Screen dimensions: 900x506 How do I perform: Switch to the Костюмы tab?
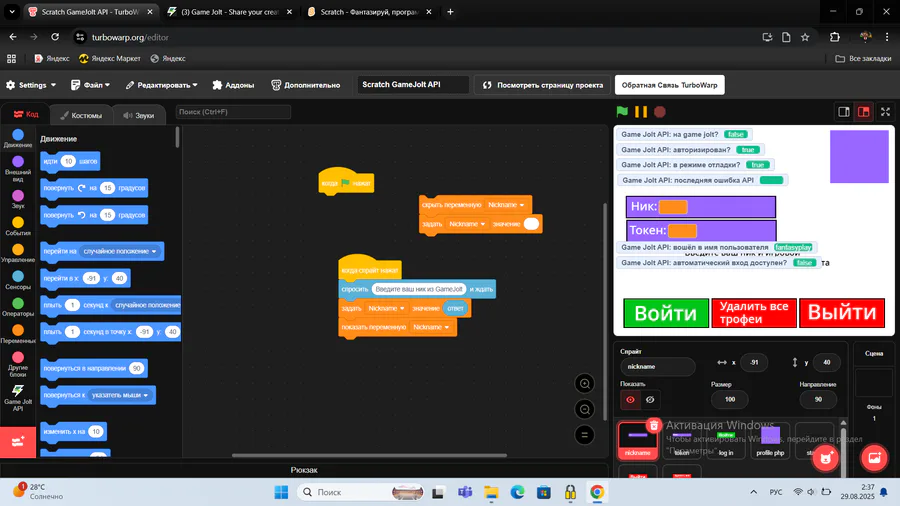[x=82, y=115]
